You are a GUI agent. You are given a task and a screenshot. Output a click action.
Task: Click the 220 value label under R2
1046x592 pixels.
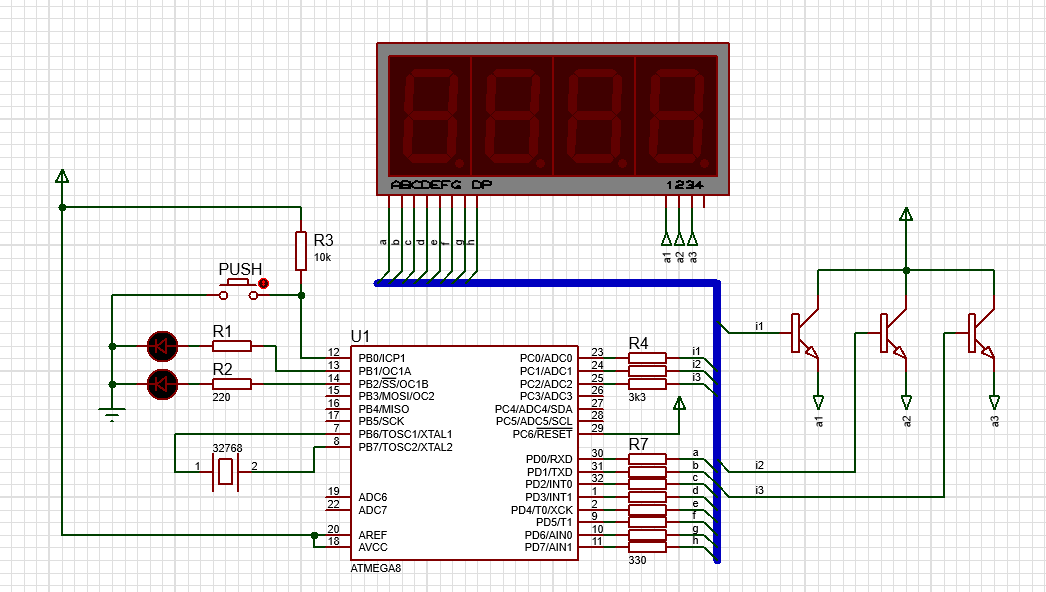point(221,397)
